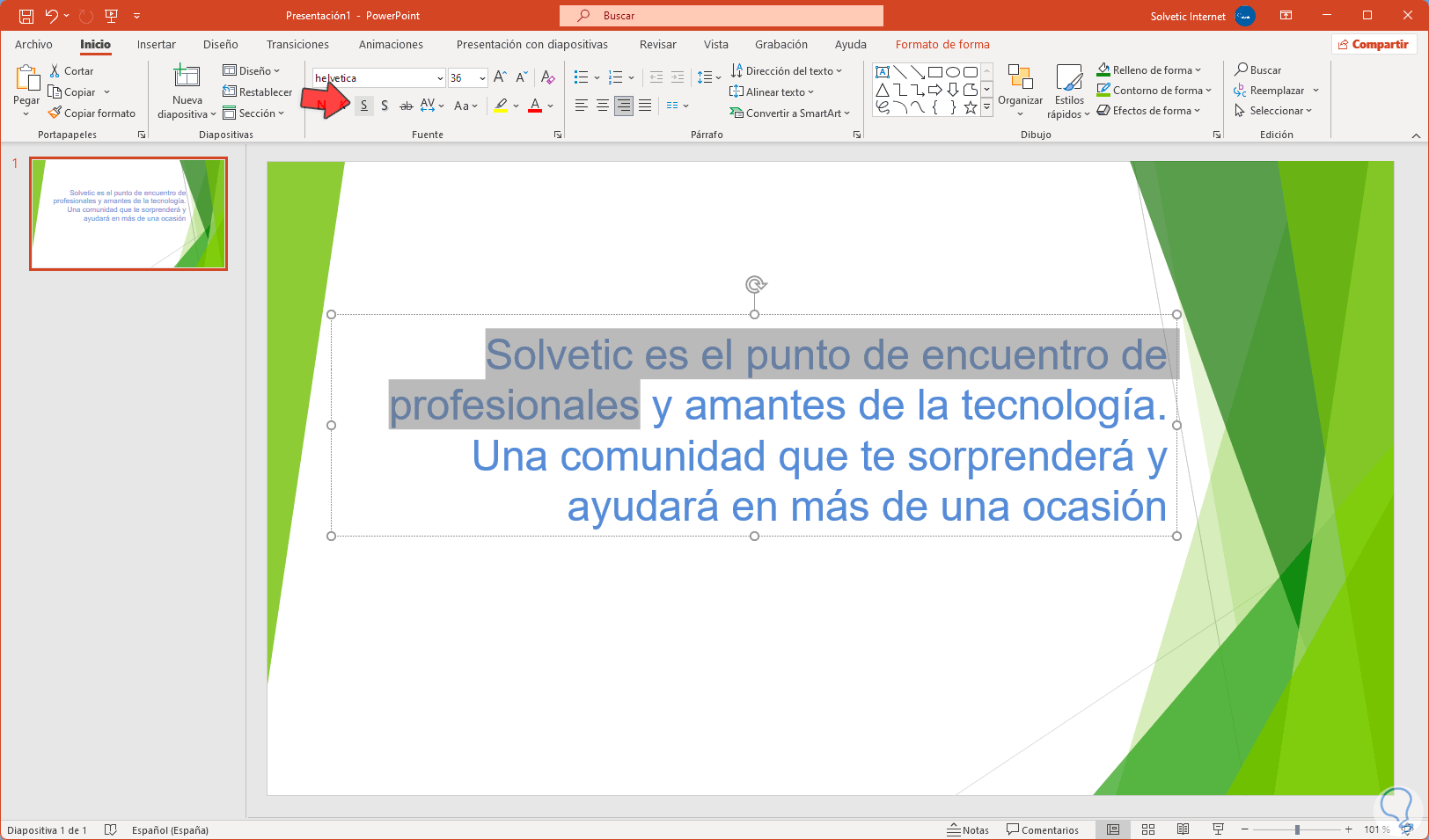Click Restablecer to reset slide
This screenshot has width=1429, height=840.
click(258, 92)
